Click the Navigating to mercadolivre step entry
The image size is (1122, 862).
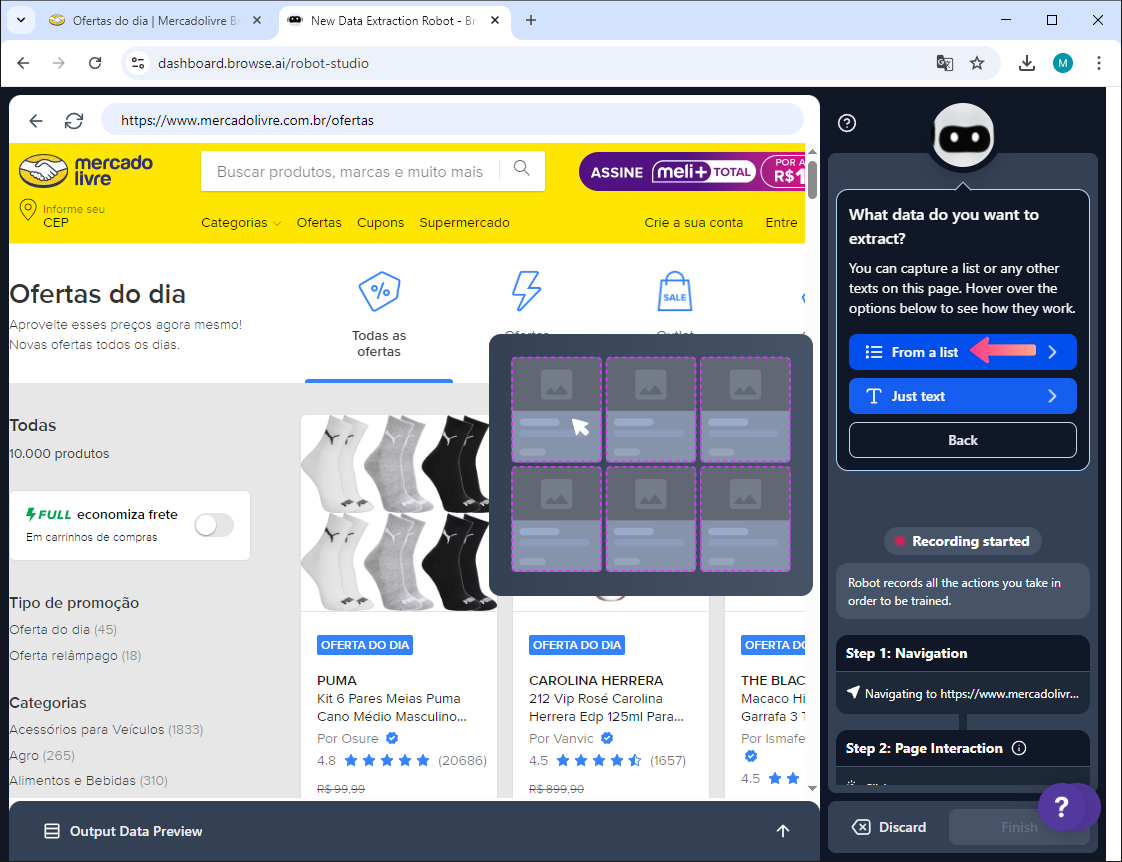(x=962, y=693)
